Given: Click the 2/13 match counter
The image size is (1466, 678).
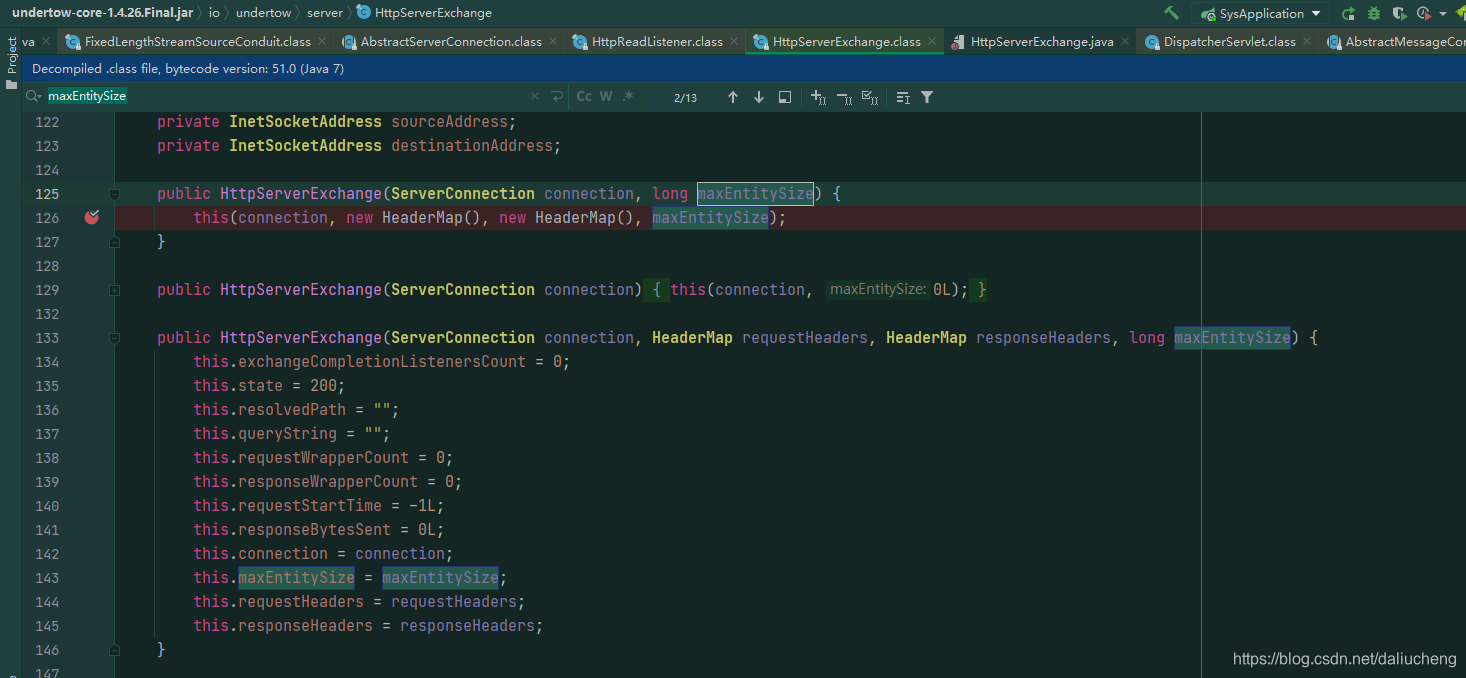Looking at the screenshot, I should [x=685, y=97].
